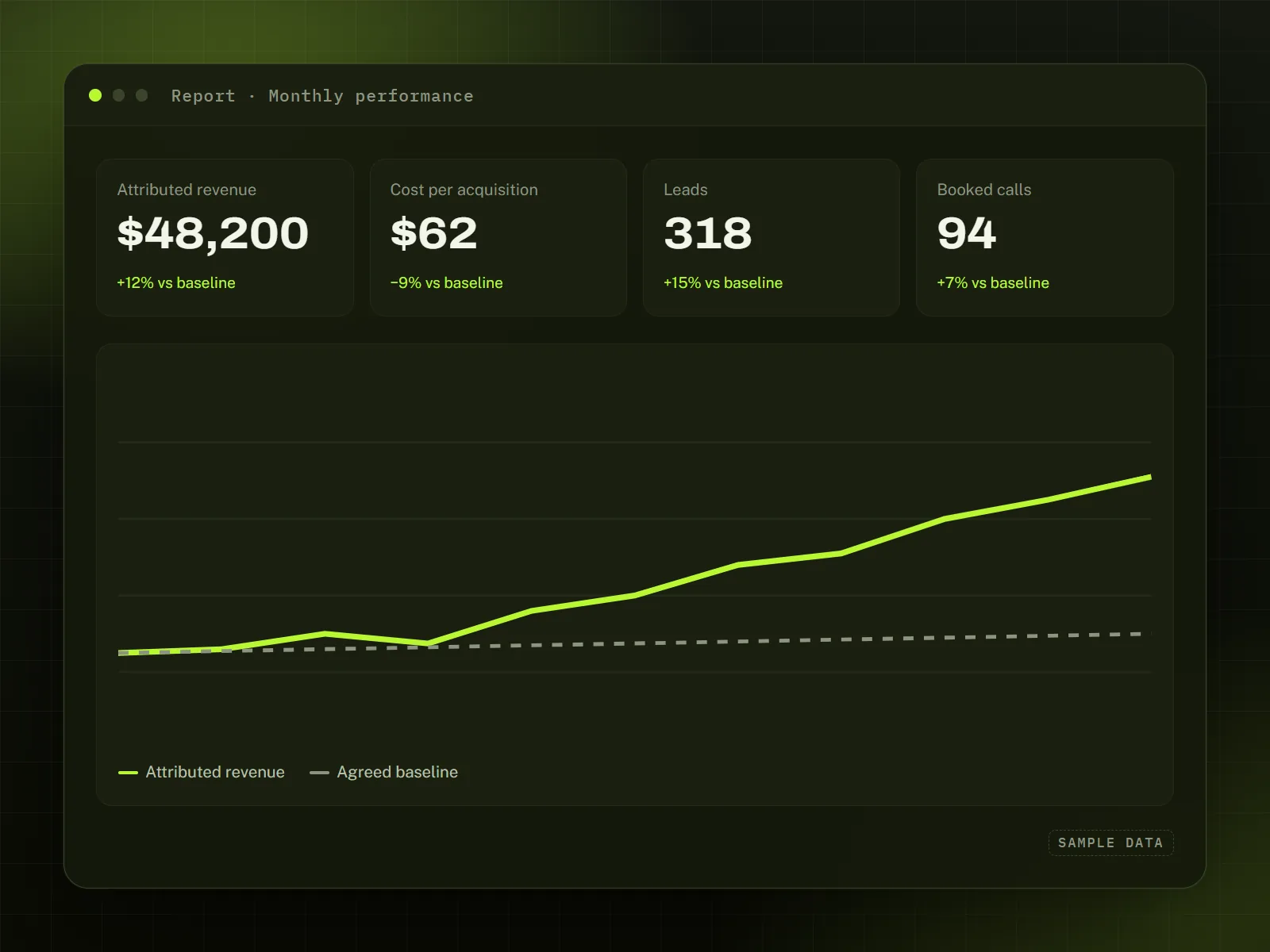Click the "+7% vs baseline" delta
1270x952 pixels.
click(x=993, y=282)
